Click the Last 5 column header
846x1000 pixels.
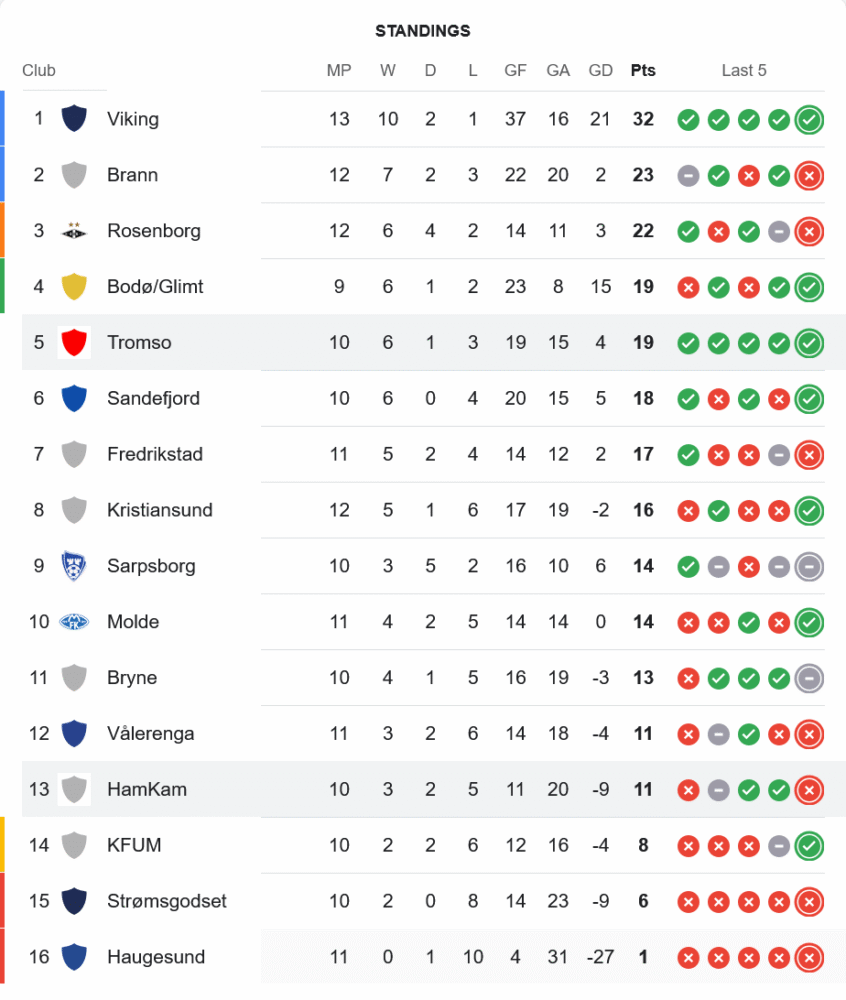744,71
